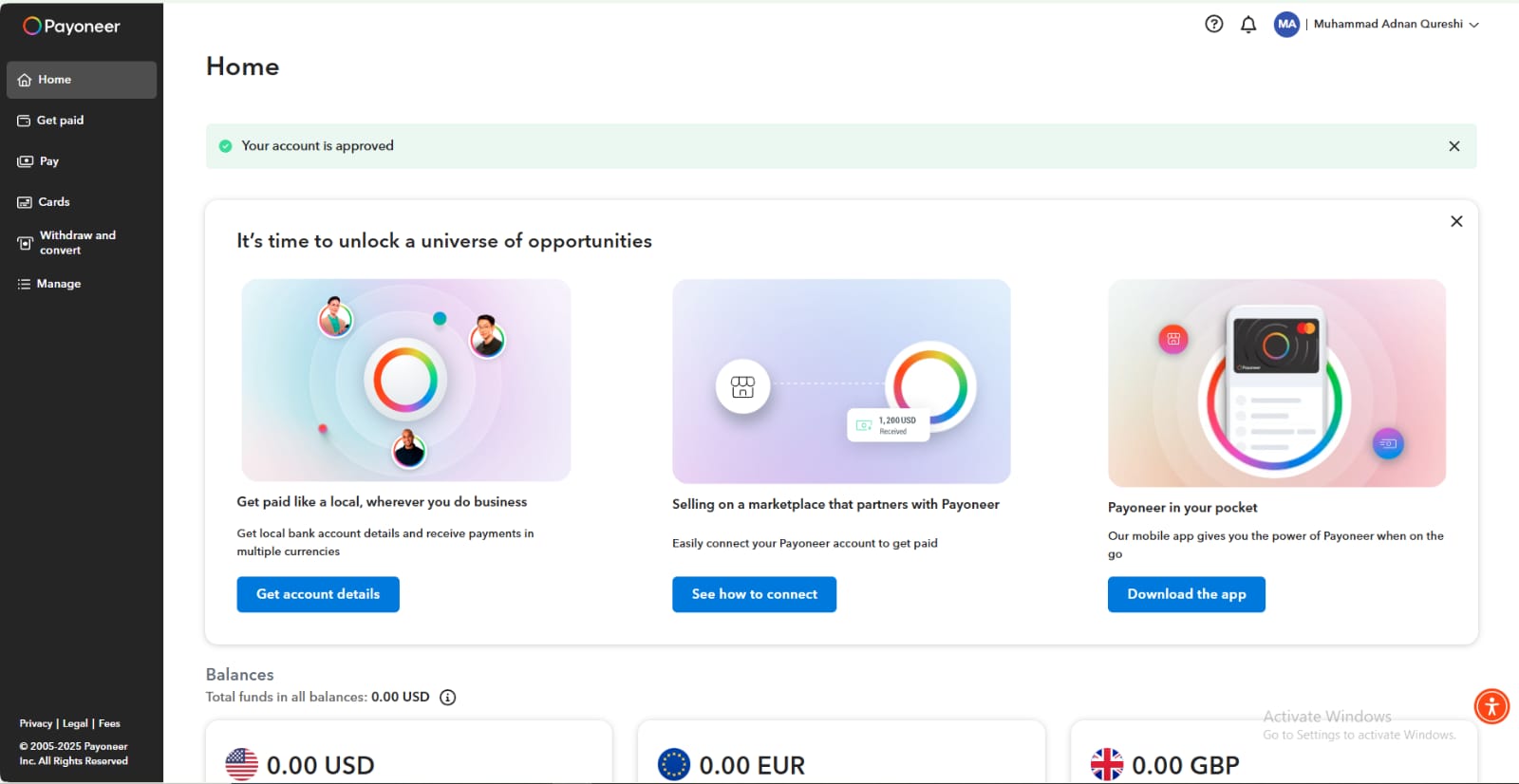The height and width of the screenshot is (784, 1519).
Task: Click the total balances info icon
Action: [x=448, y=698]
